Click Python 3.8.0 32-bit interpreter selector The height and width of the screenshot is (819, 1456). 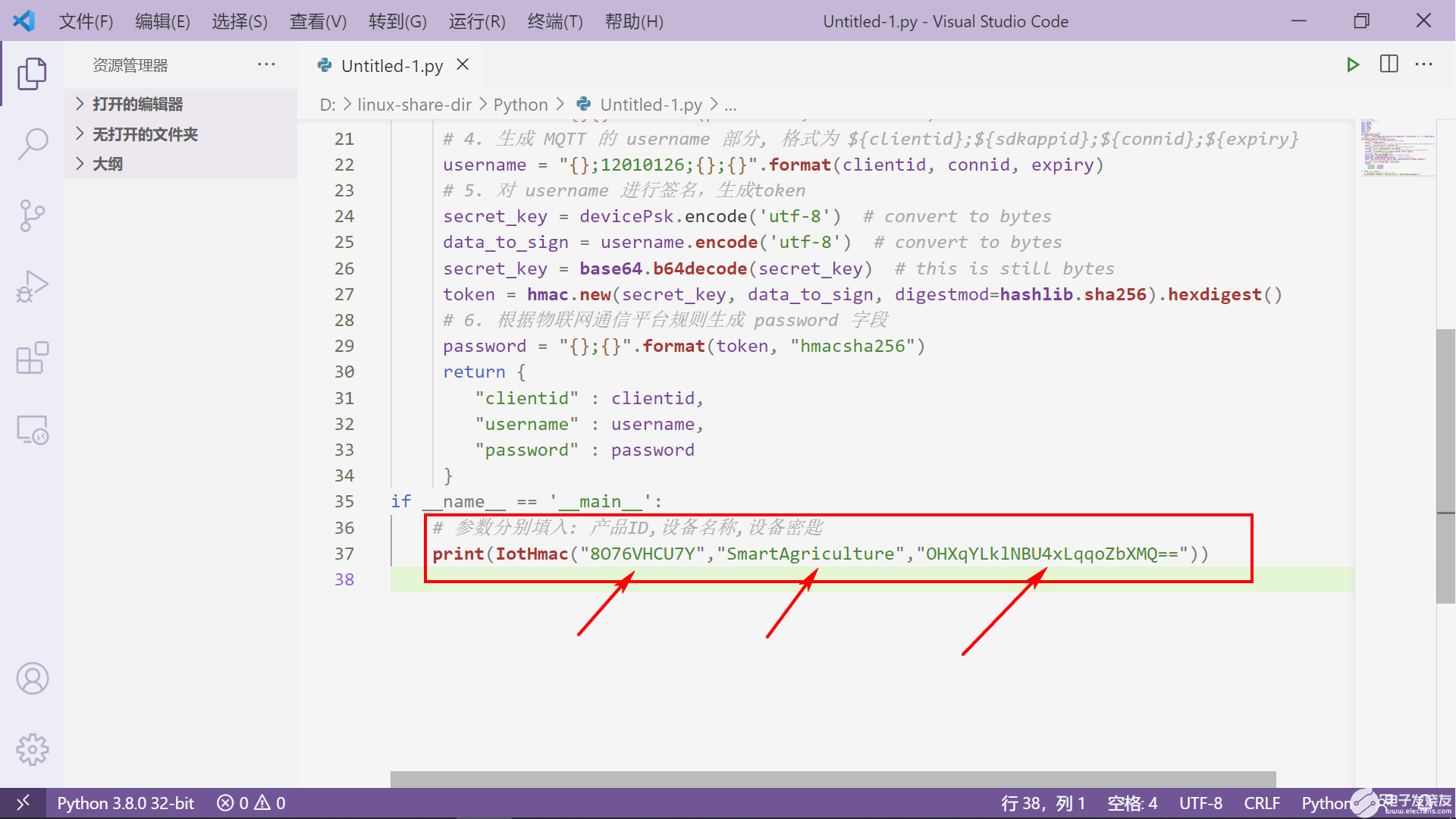tap(125, 803)
